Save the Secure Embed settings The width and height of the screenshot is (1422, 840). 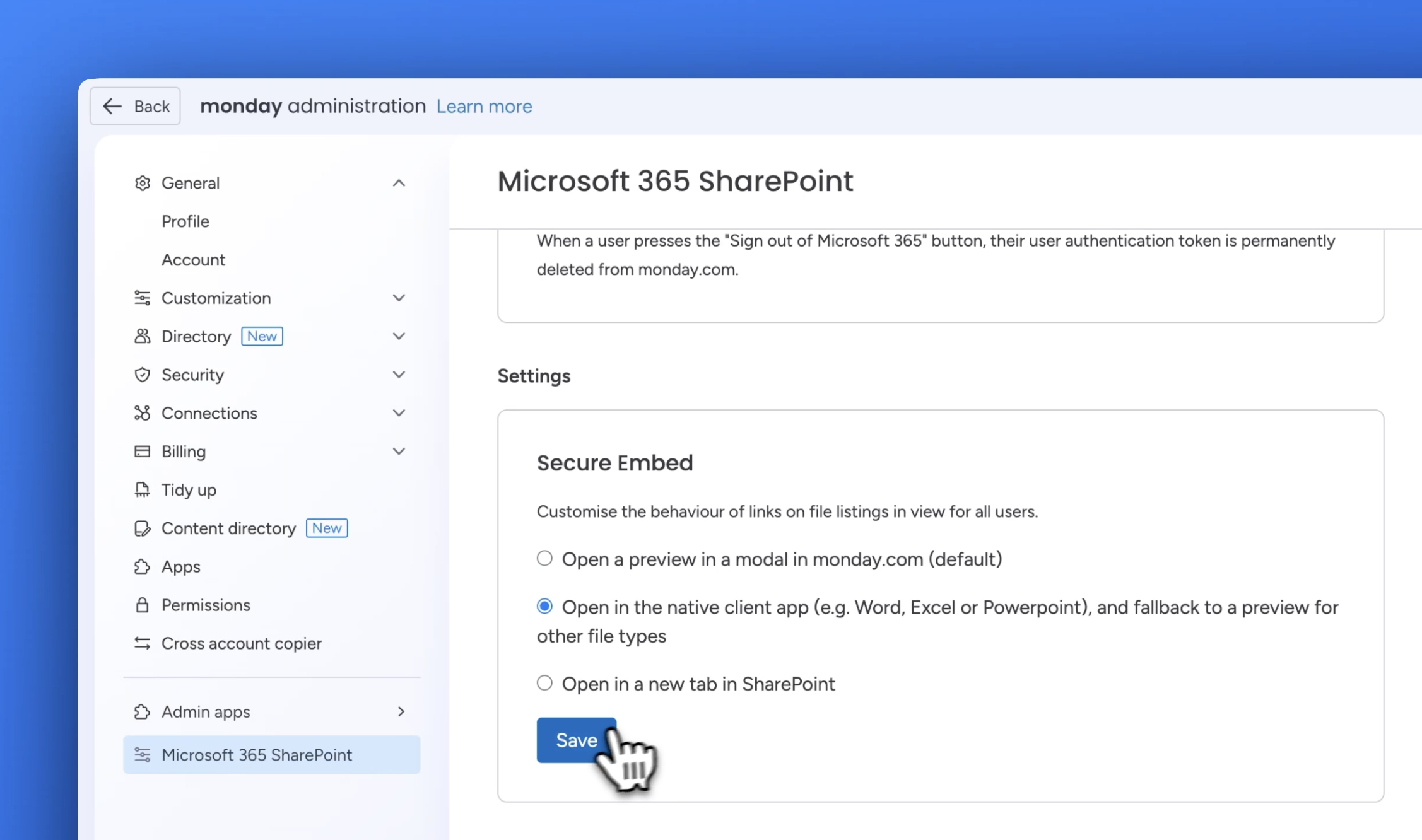[575, 740]
